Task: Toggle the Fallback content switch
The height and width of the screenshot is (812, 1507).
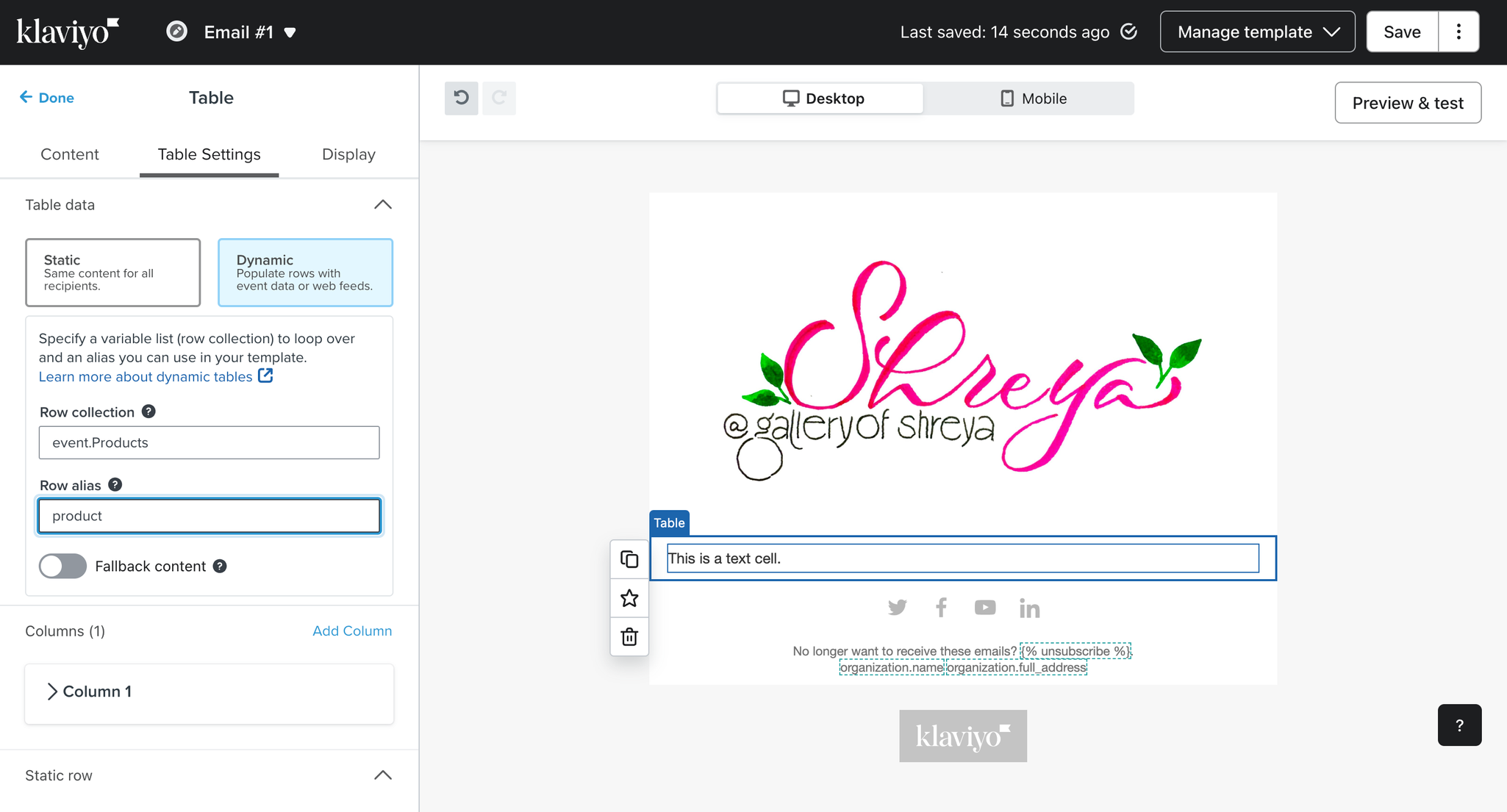Action: click(62, 566)
